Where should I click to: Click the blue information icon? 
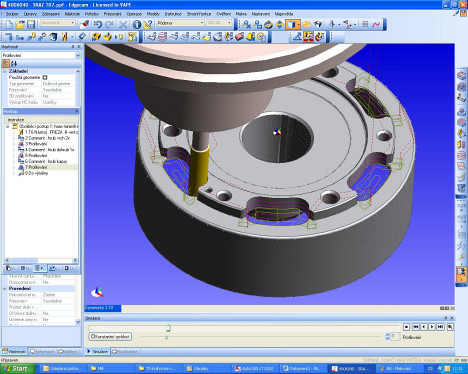(x=137, y=24)
